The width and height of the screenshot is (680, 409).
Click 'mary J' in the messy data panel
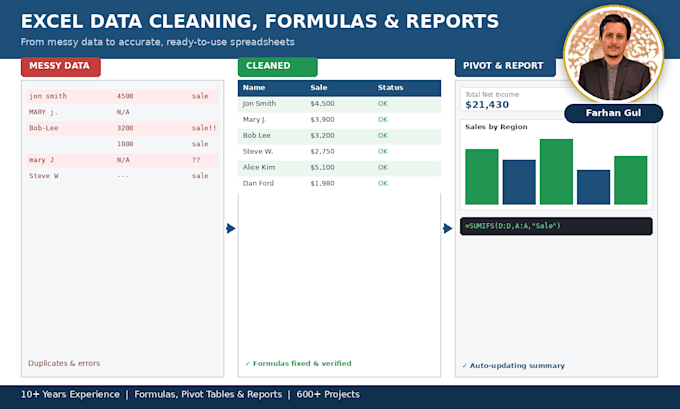41,160
